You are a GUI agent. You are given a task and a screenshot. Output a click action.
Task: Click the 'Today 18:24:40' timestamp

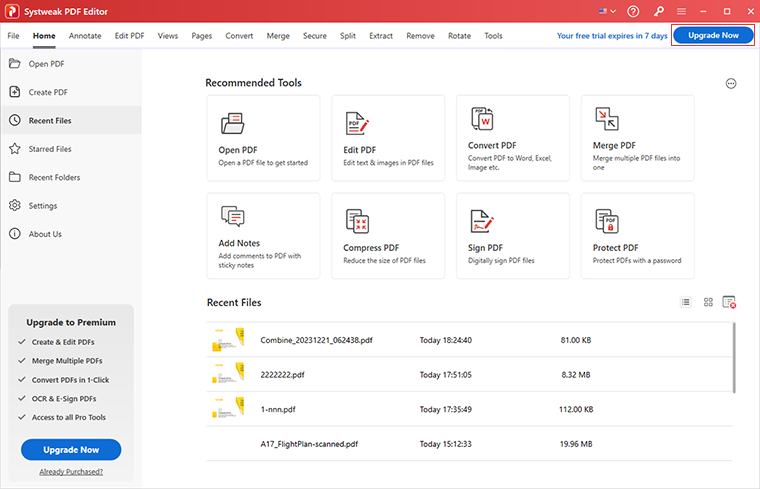(x=445, y=340)
